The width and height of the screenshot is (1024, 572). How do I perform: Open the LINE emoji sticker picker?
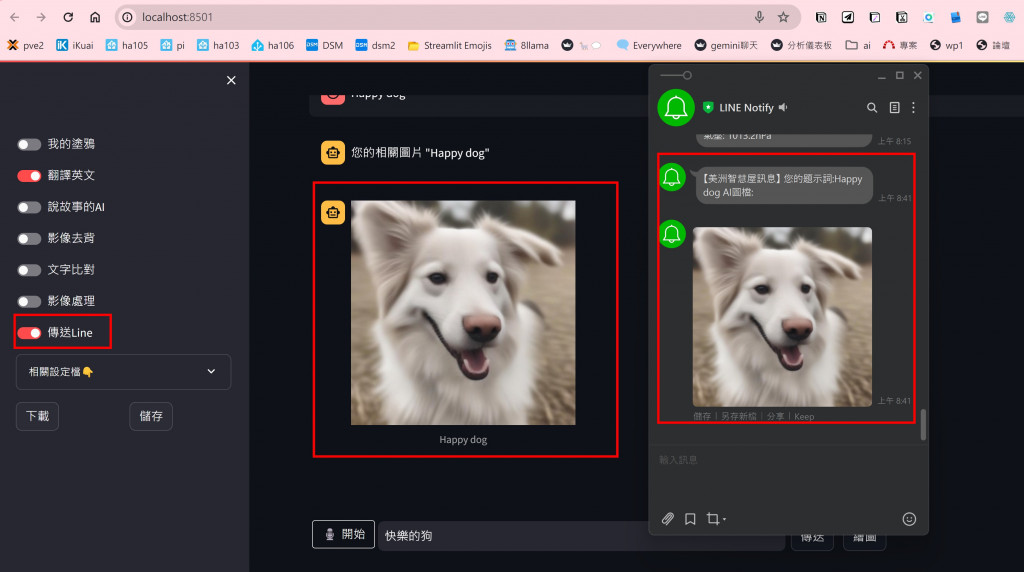pos(909,519)
